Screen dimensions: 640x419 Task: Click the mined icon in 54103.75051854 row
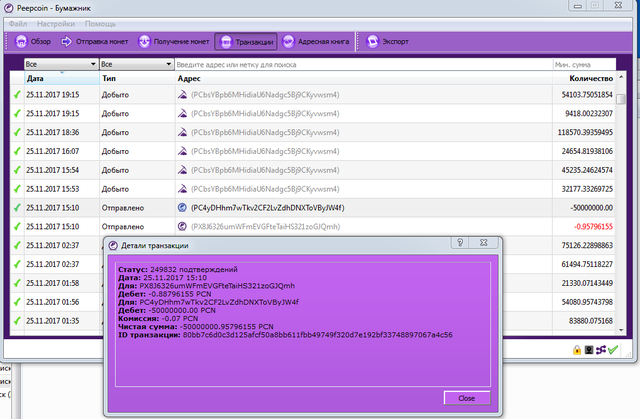182,95
